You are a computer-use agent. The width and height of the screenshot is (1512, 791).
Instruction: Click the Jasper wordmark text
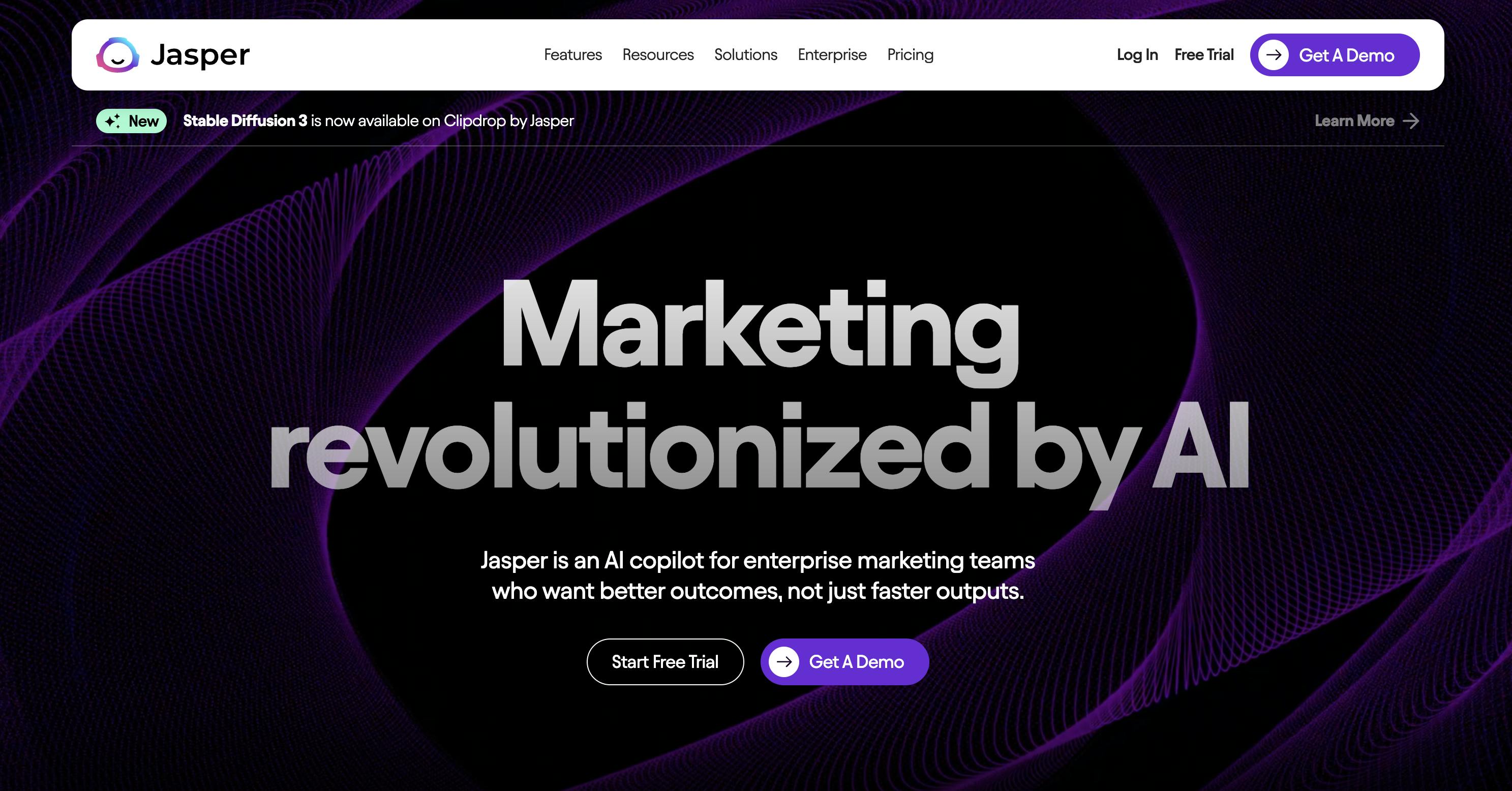(200, 55)
